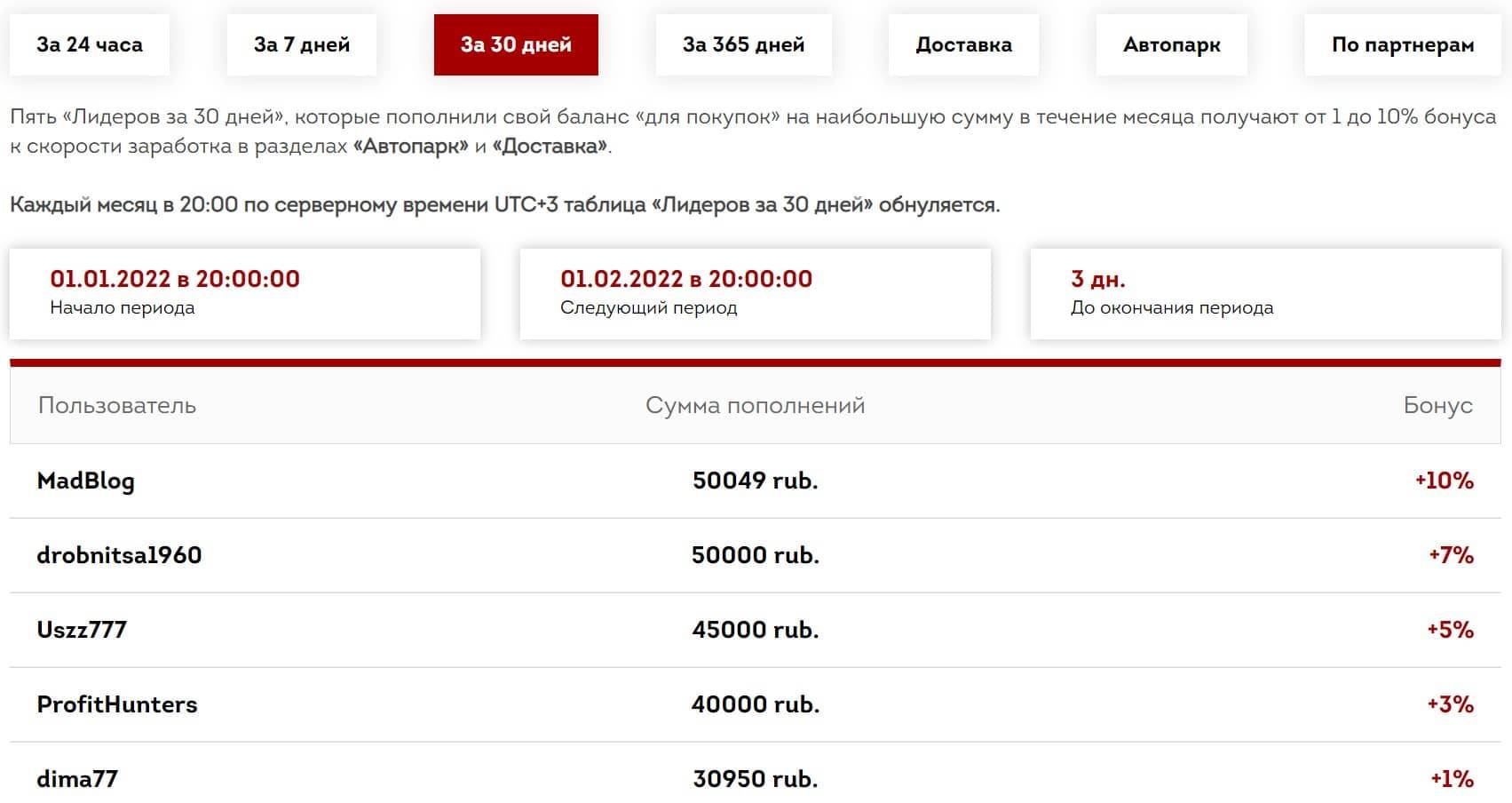Click the «Пользователь» column header
This screenshot has width=1512, height=803.
pos(117,406)
